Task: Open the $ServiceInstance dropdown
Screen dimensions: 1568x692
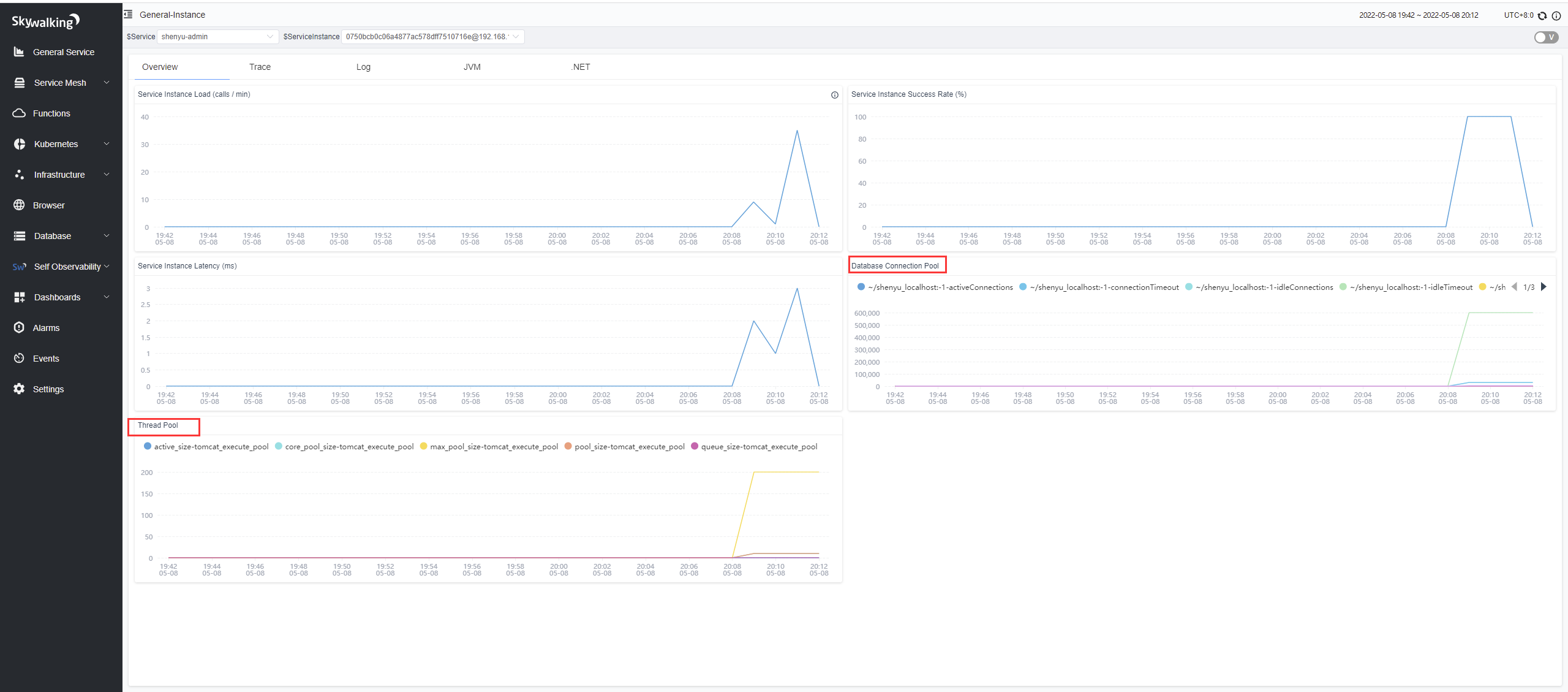Action: coord(432,37)
